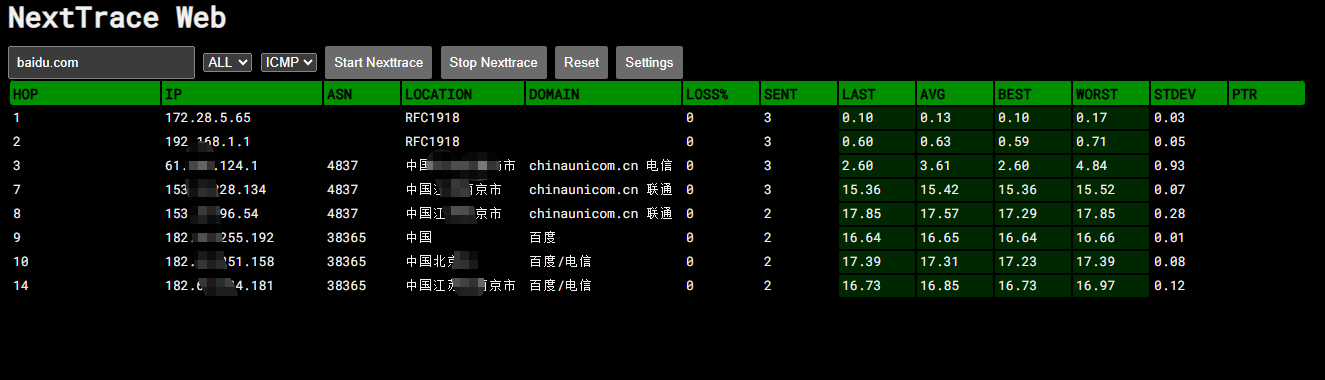The width and height of the screenshot is (1325, 380).
Task: Expand the ICMP protocol dropdown
Action: click(289, 62)
